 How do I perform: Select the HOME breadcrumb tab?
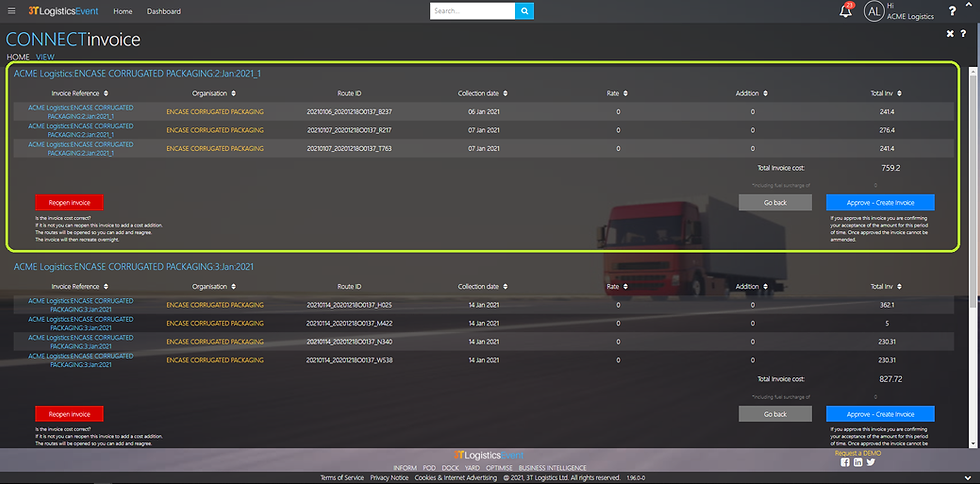pyautogui.click(x=18, y=57)
